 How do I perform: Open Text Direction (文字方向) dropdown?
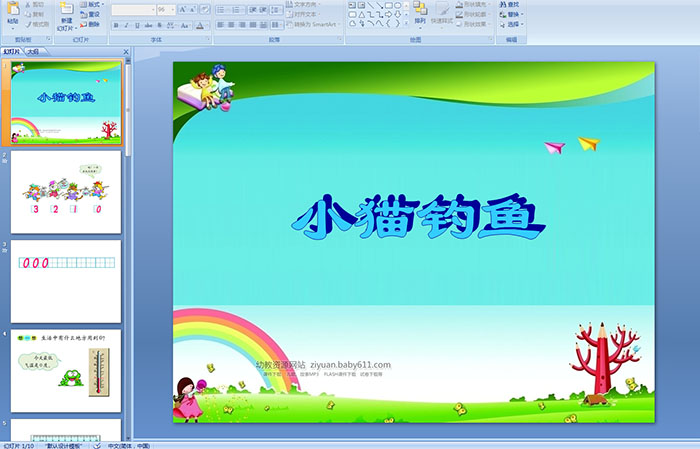[304, 4]
